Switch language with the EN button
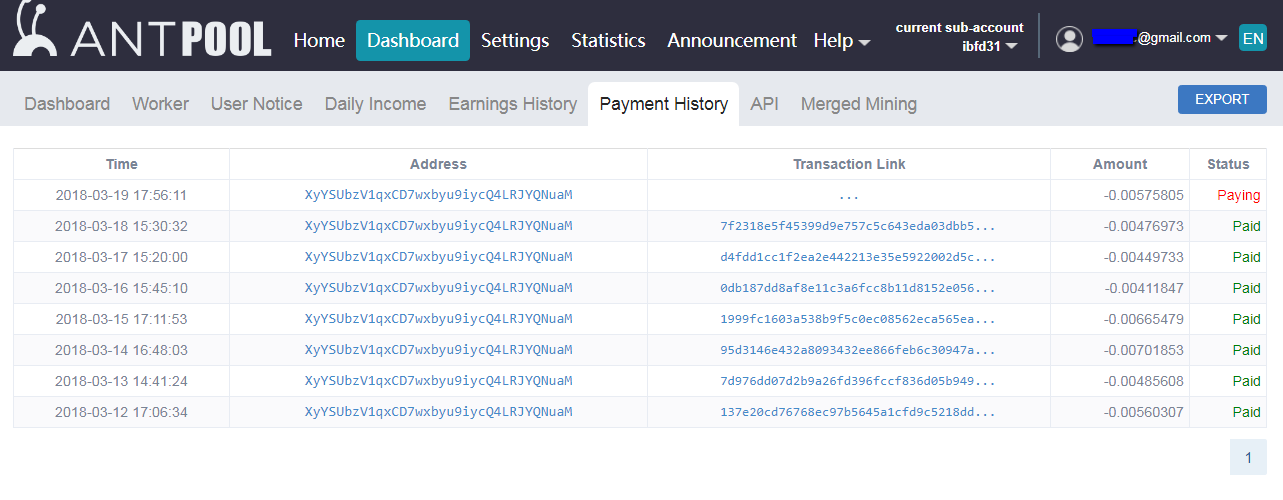 [1252, 39]
